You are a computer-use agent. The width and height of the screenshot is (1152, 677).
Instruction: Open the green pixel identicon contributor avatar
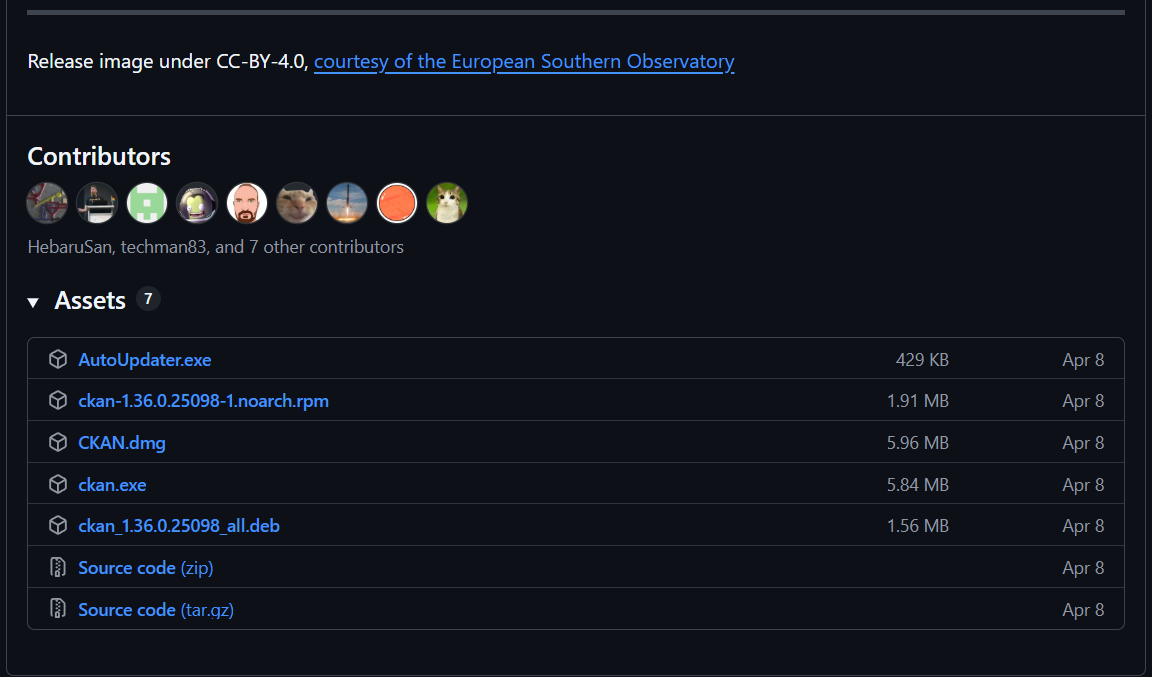pos(147,203)
